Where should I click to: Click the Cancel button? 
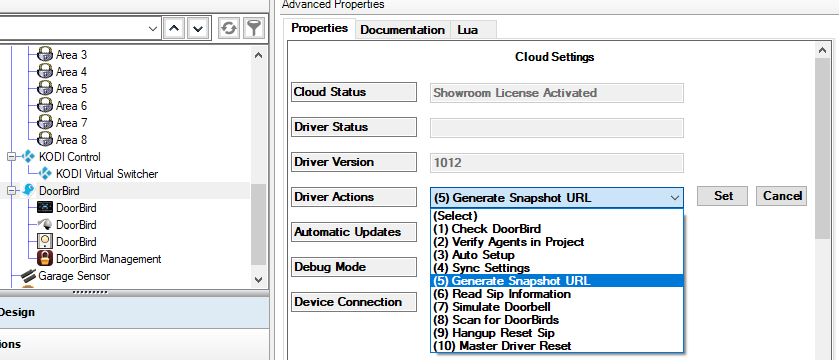[781, 196]
